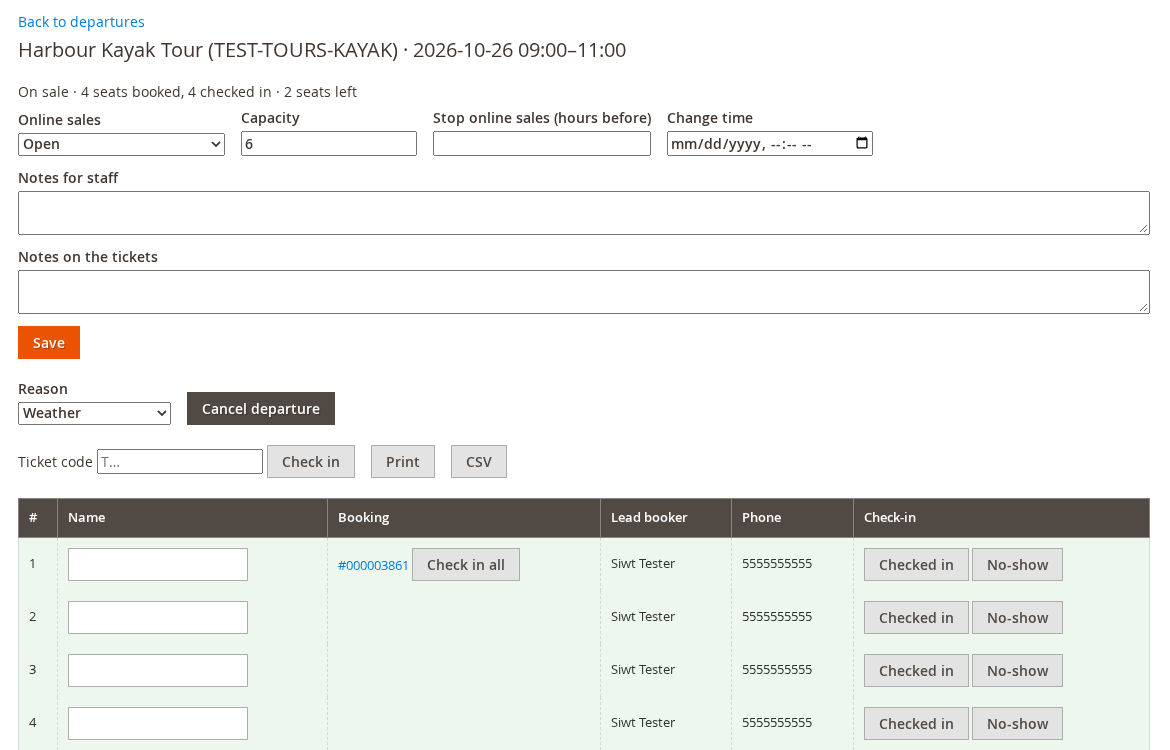Export the list as CSV
1170x750 pixels.
(x=478, y=462)
